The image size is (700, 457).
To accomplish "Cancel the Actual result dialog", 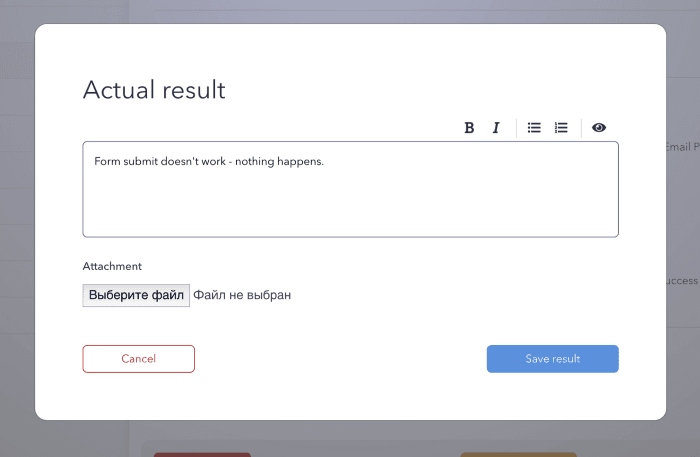I will click(x=138, y=359).
